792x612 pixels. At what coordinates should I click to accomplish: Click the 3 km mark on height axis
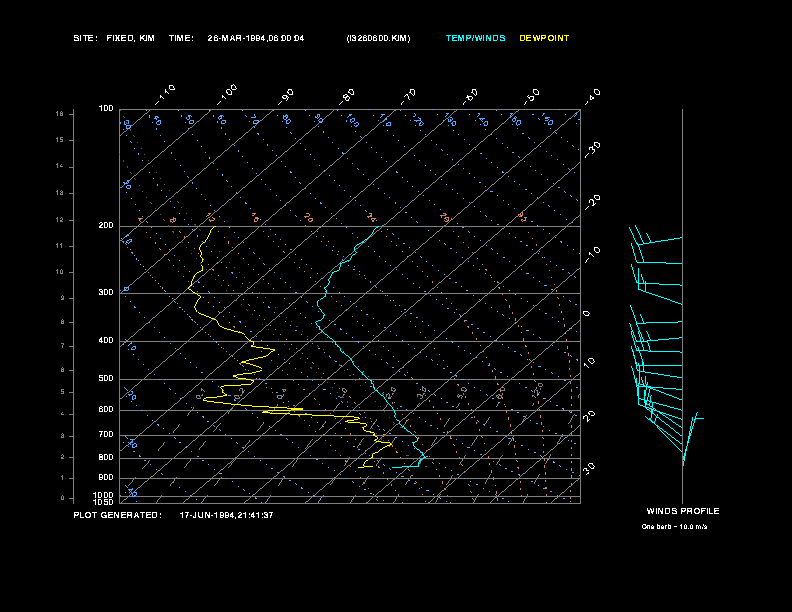pos(63,436)
